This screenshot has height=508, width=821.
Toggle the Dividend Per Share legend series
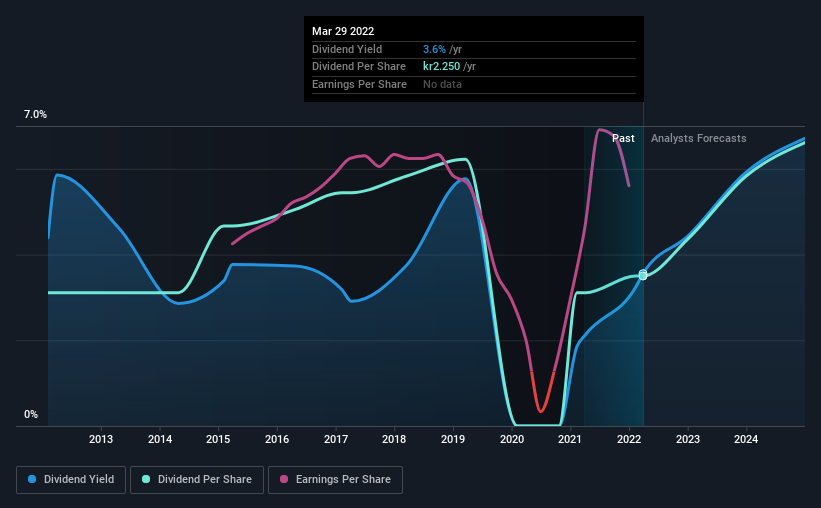click(197, 480)
